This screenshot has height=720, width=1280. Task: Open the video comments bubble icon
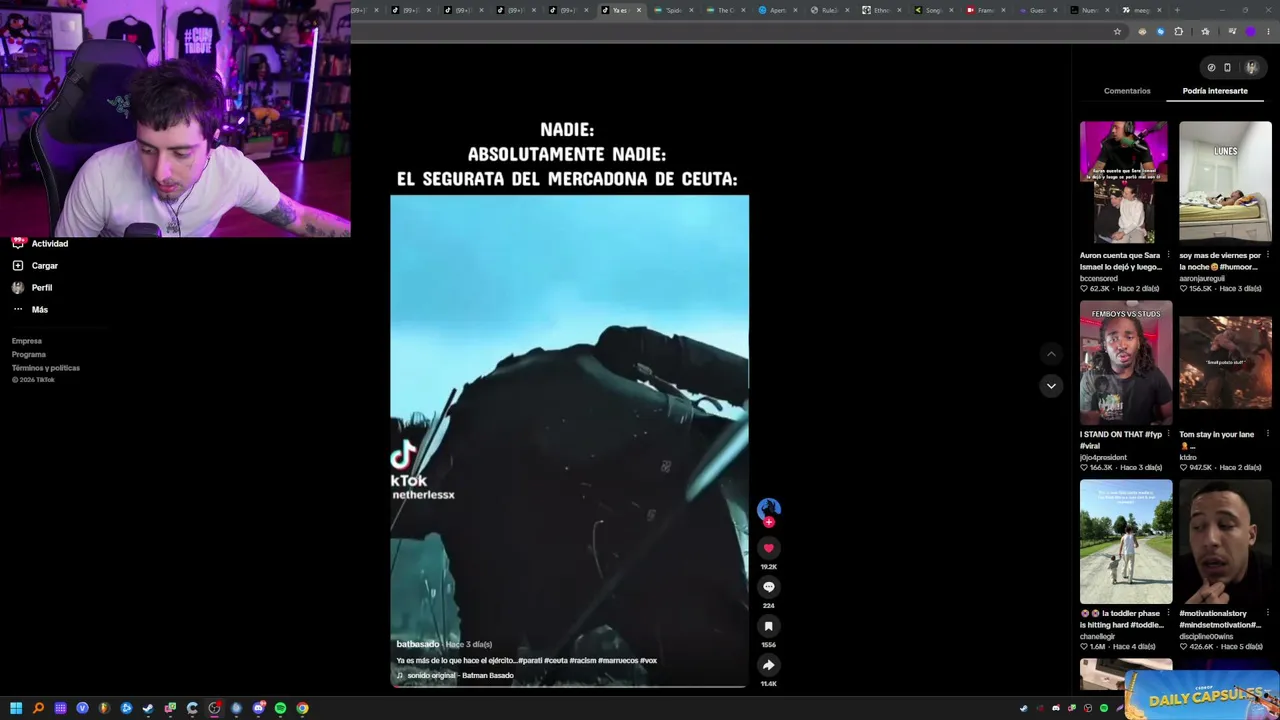(x=768, y=587)
